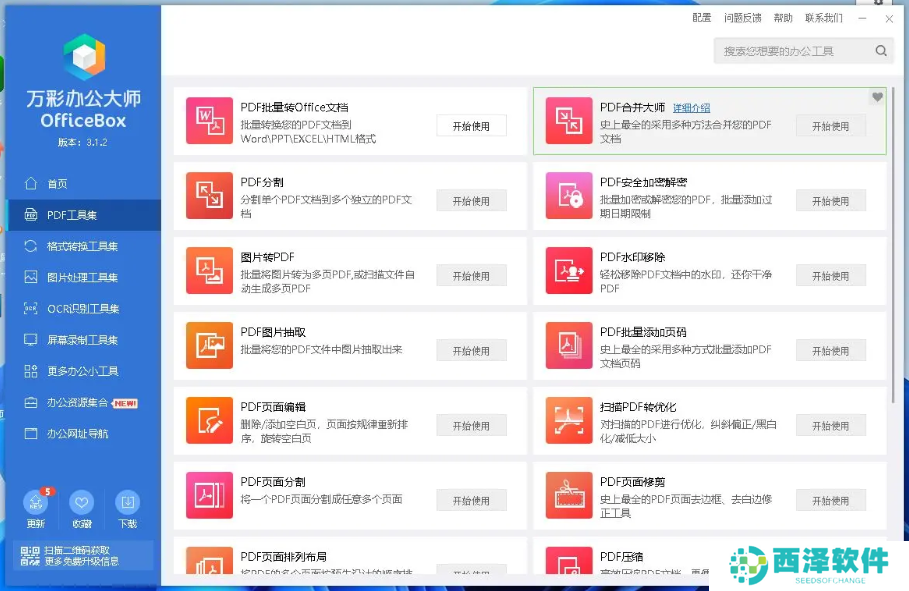Click the 图片转PDF tool icon
The image size is (909, 591).
[209, 270]
